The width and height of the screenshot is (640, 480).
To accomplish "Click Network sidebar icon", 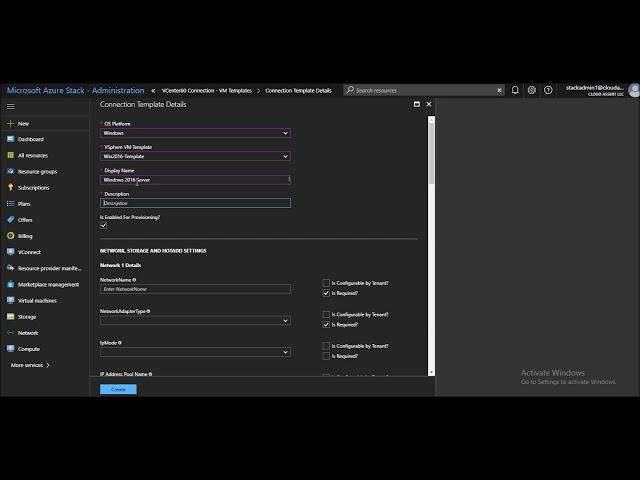I will (x=11, y=333).
